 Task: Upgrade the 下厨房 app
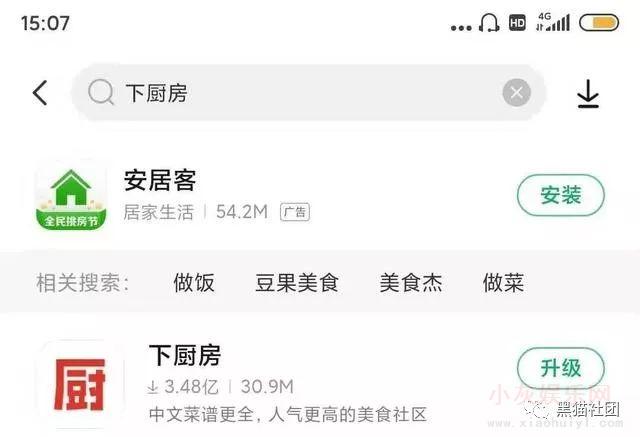click(561, 368)
